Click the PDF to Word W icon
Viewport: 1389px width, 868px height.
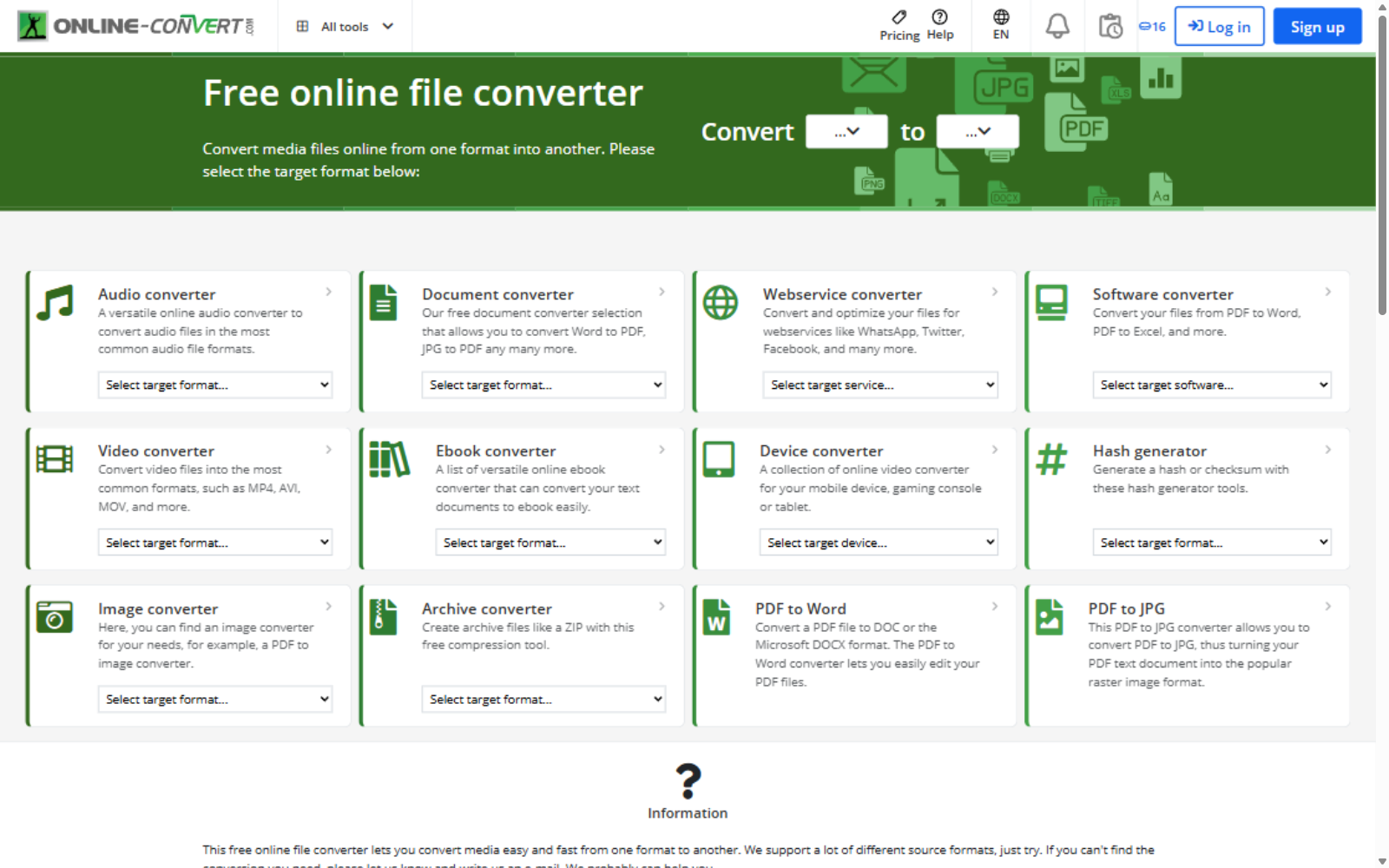click(x=716, y=616)
